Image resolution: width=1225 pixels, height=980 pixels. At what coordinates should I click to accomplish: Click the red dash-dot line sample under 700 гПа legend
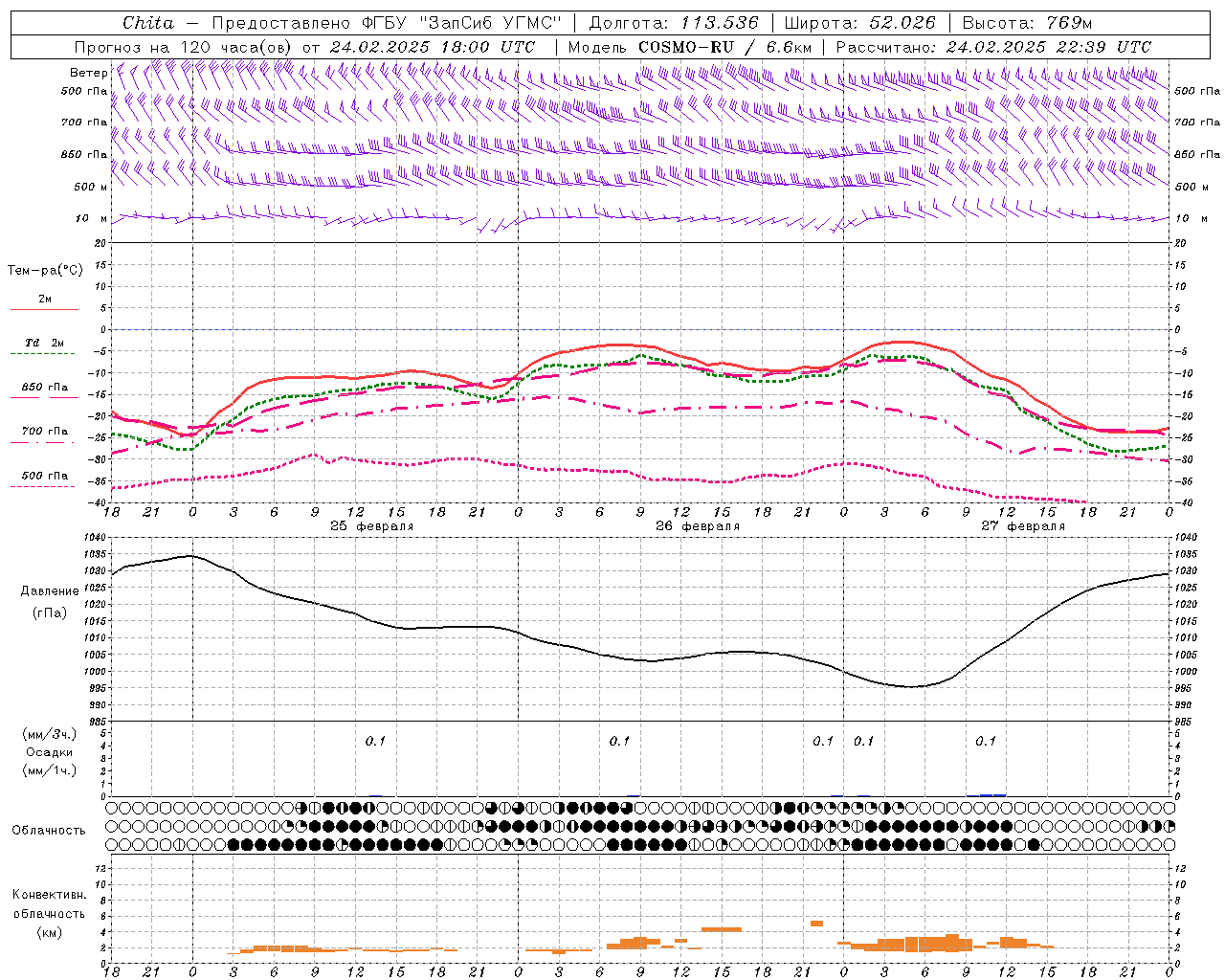pyautogui.click(x=42, y=442)
